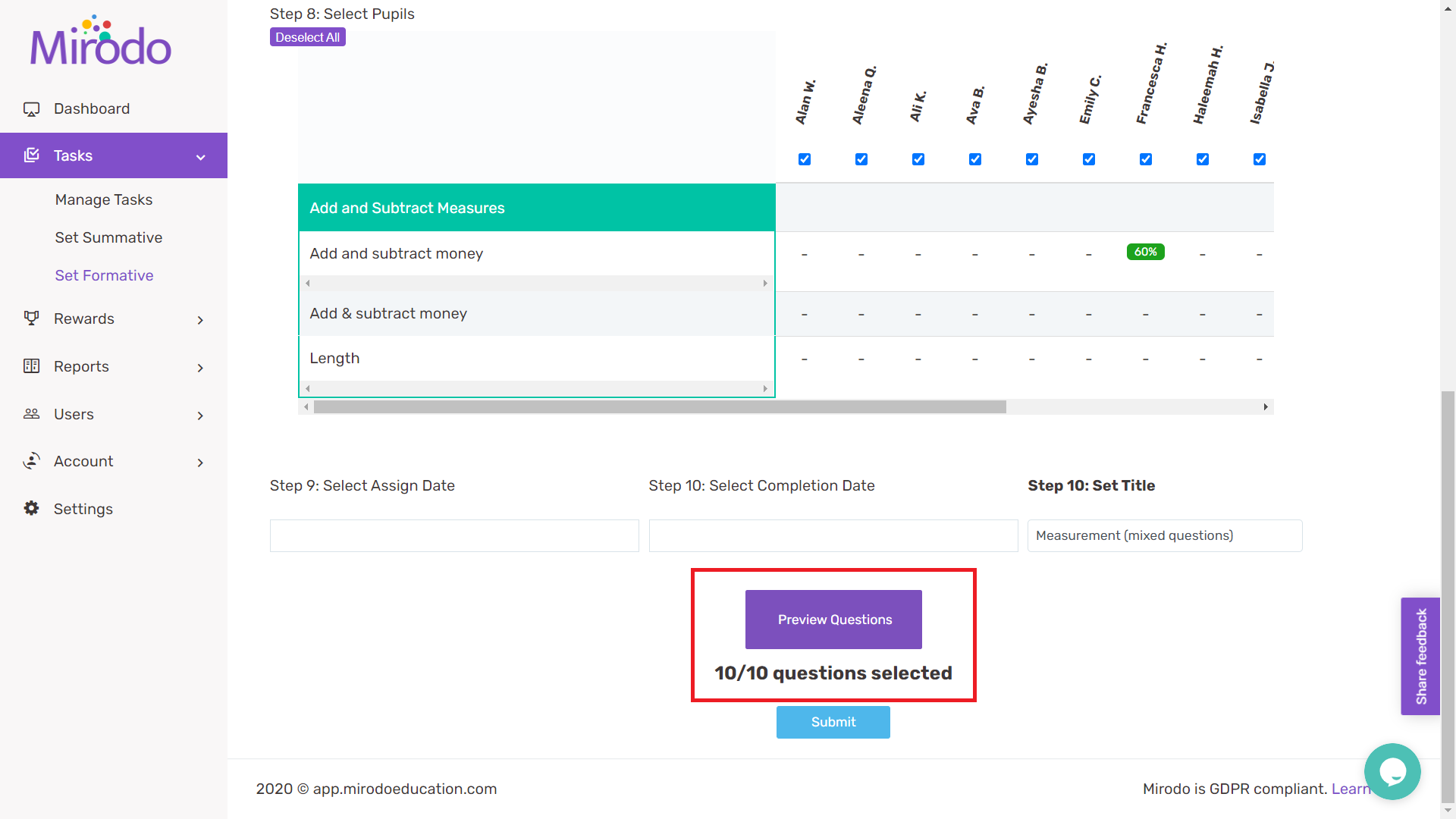
Task: Click right arrow under Add and subtract money
Action: click(x=765, y=284)
